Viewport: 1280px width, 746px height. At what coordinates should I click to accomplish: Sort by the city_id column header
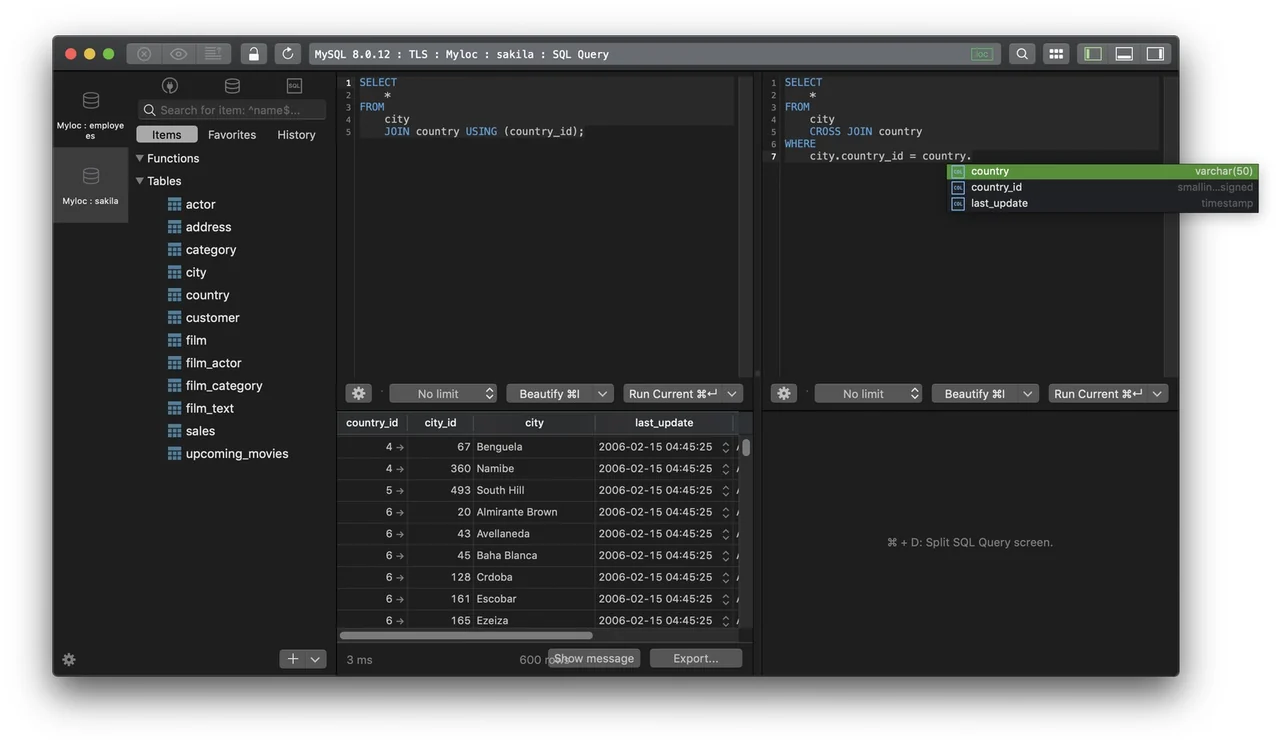[x=440, y=423]
